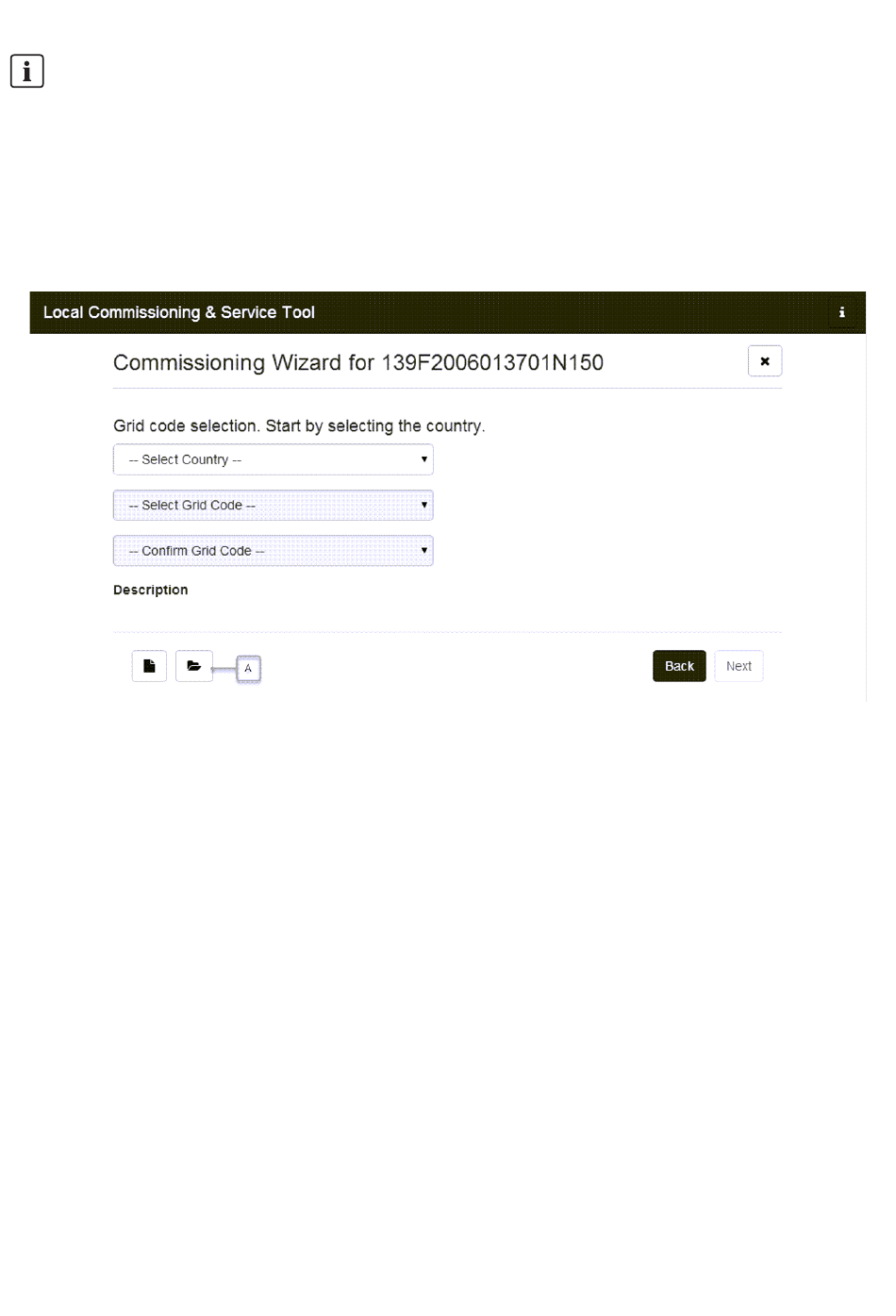The image size is (896, 1316).
Task: Click the open folder icon to load a file
Action: click(x=194, y=666)
